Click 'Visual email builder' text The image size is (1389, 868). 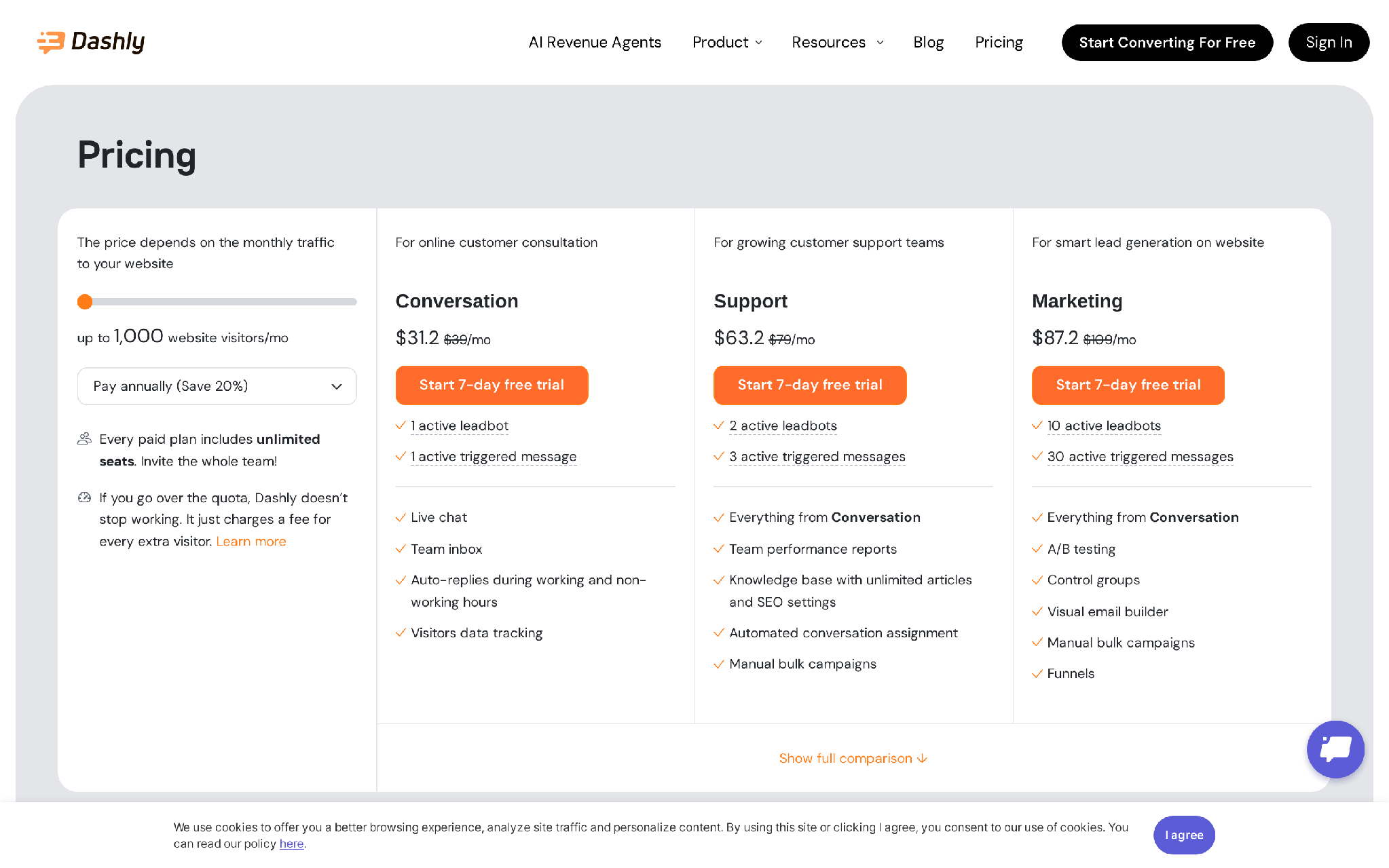[1107, 611]
